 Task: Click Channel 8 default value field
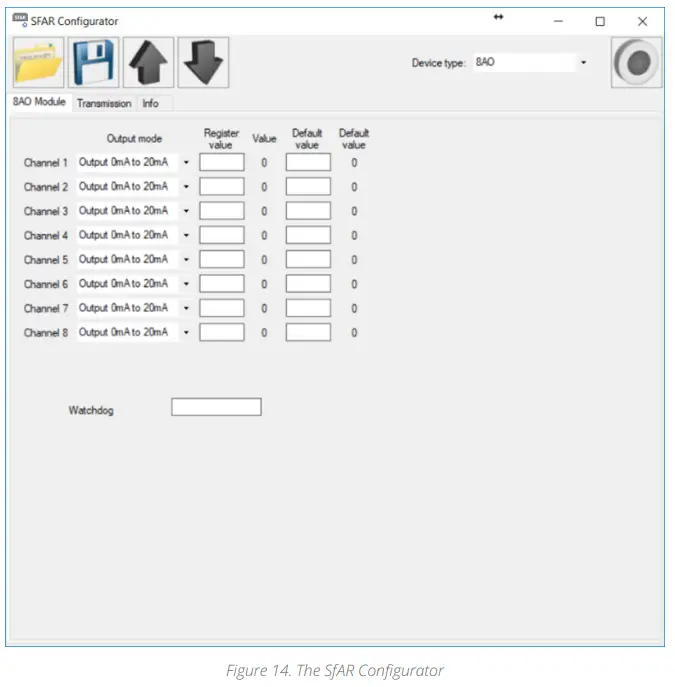coord(308,333)
